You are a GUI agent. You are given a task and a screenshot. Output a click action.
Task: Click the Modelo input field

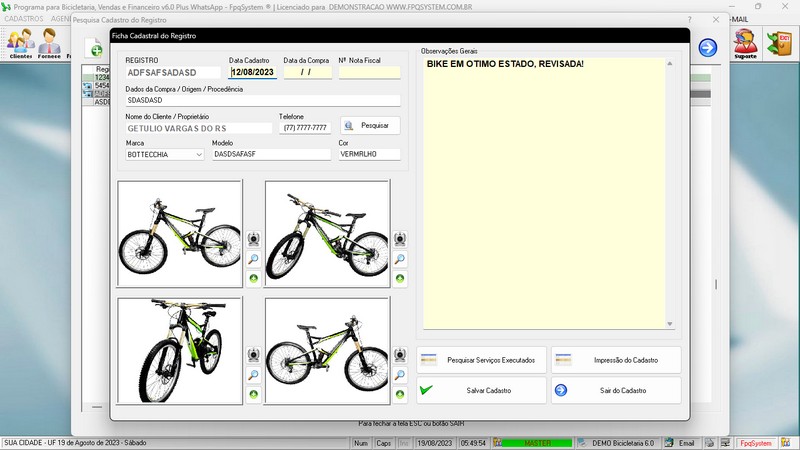271,154
